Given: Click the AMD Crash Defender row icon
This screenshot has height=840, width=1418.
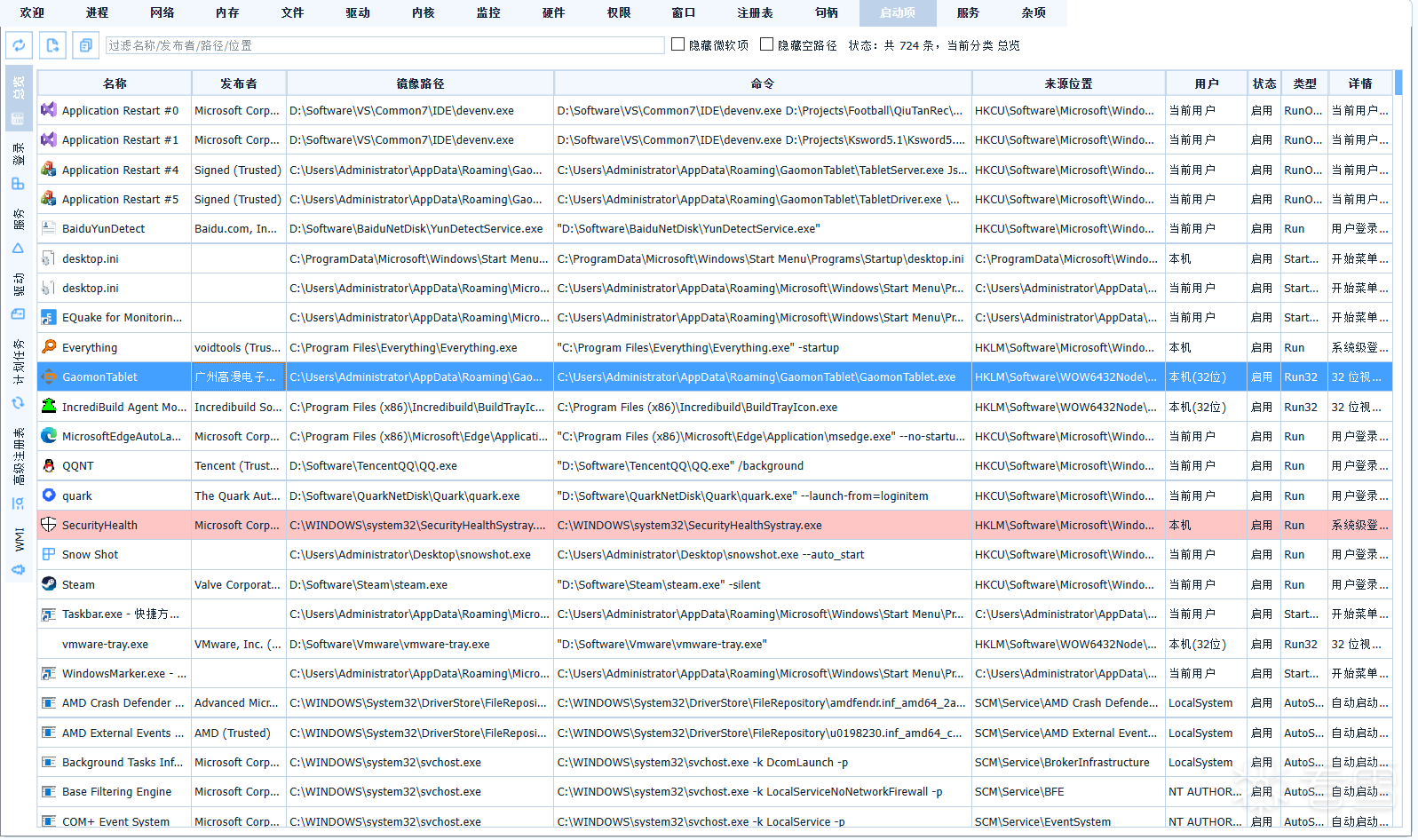Looking at the screenshot, I should (49, 702).
